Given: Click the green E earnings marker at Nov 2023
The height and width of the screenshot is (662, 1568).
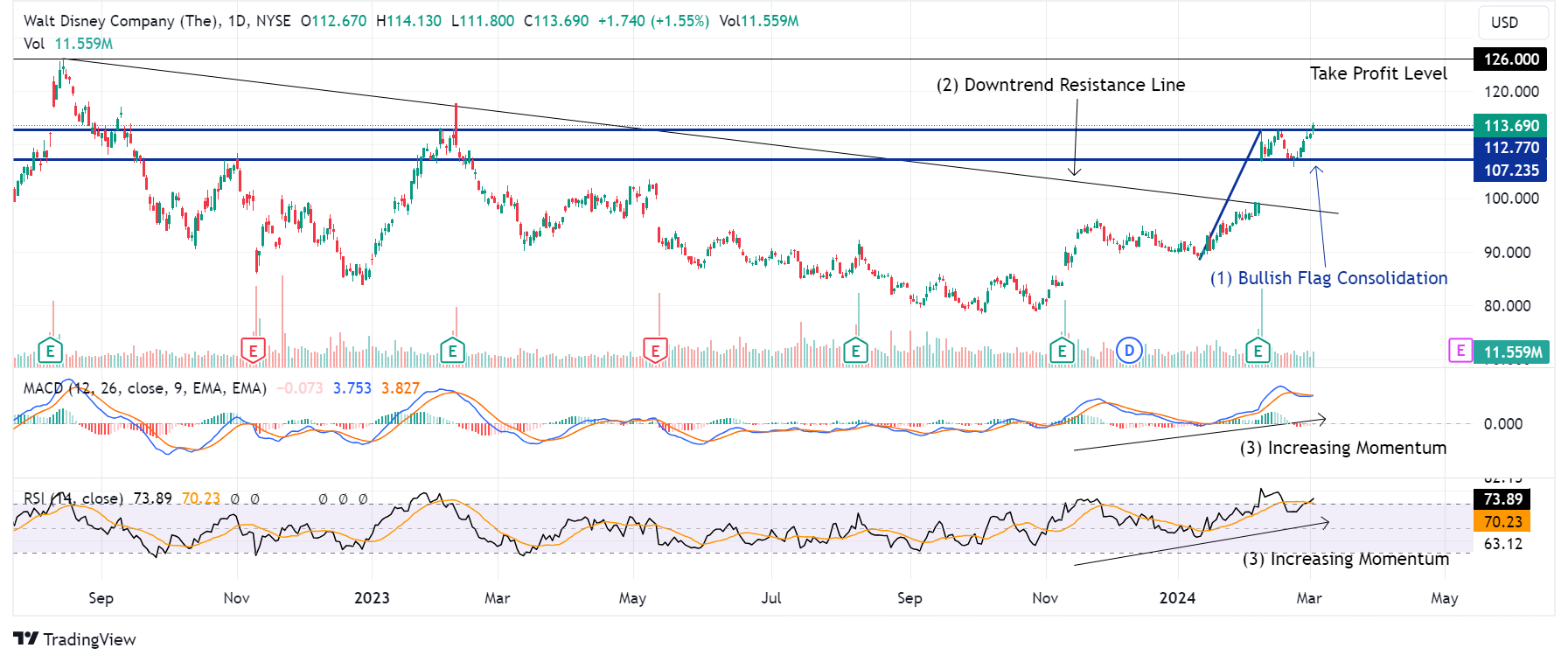Looking at the screenshot, I should click(1062, 352).
